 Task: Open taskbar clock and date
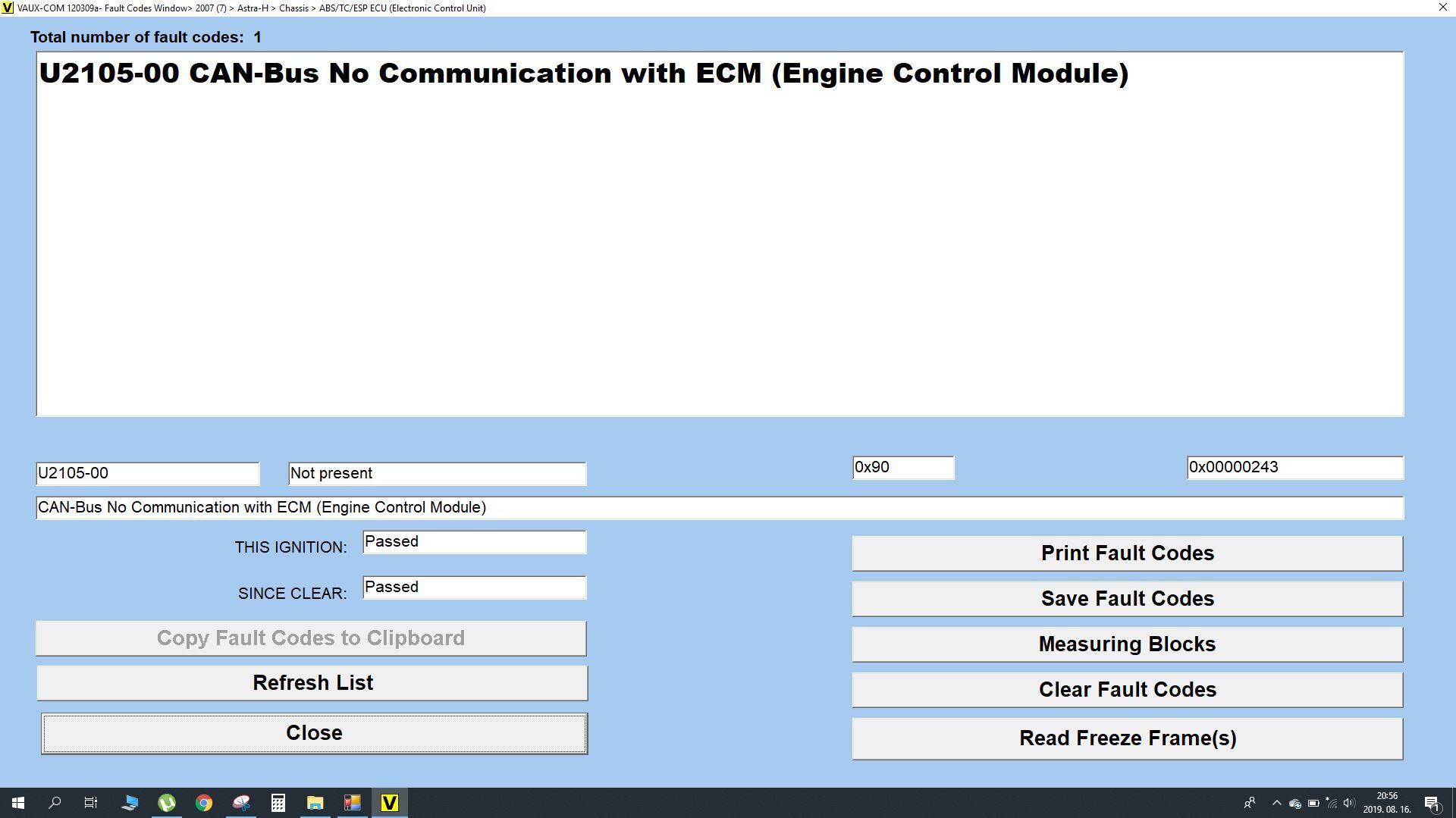point(1387,803)
